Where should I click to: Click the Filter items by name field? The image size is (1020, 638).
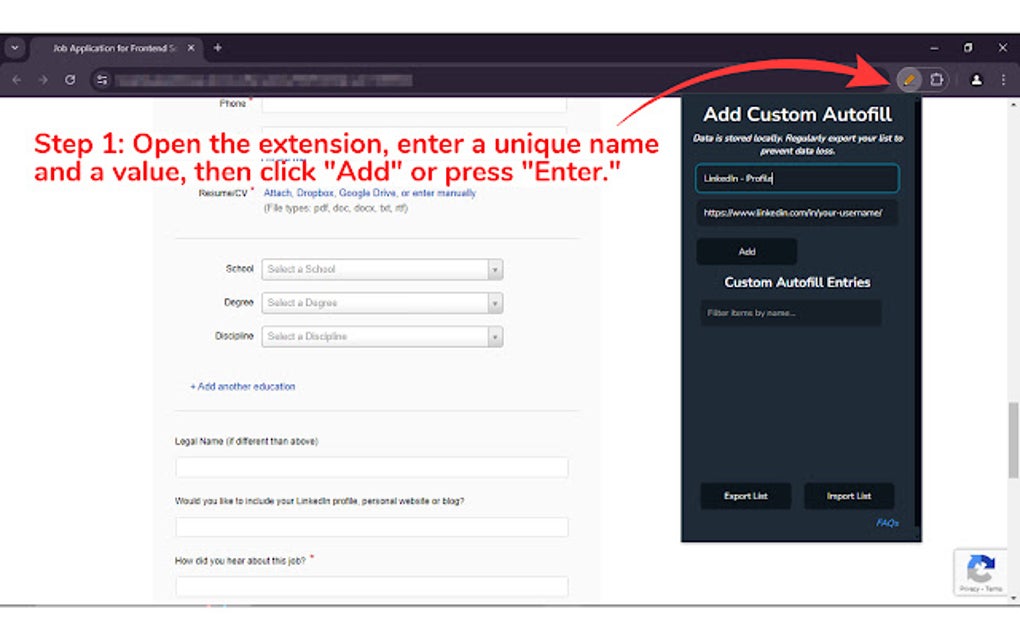click(790, 313)
